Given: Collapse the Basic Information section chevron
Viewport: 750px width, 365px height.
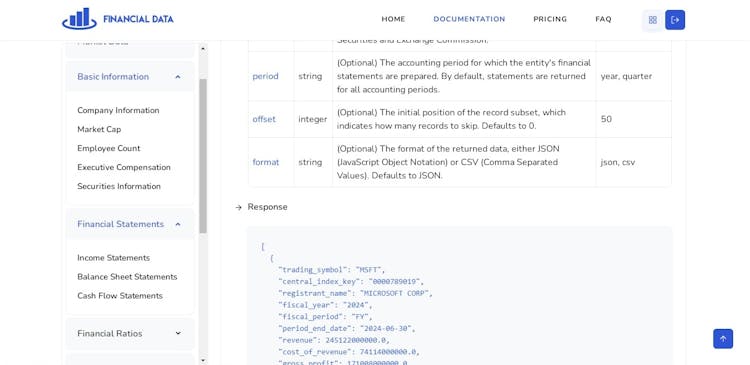Looking at the screenshot, I should click(178, 77).
